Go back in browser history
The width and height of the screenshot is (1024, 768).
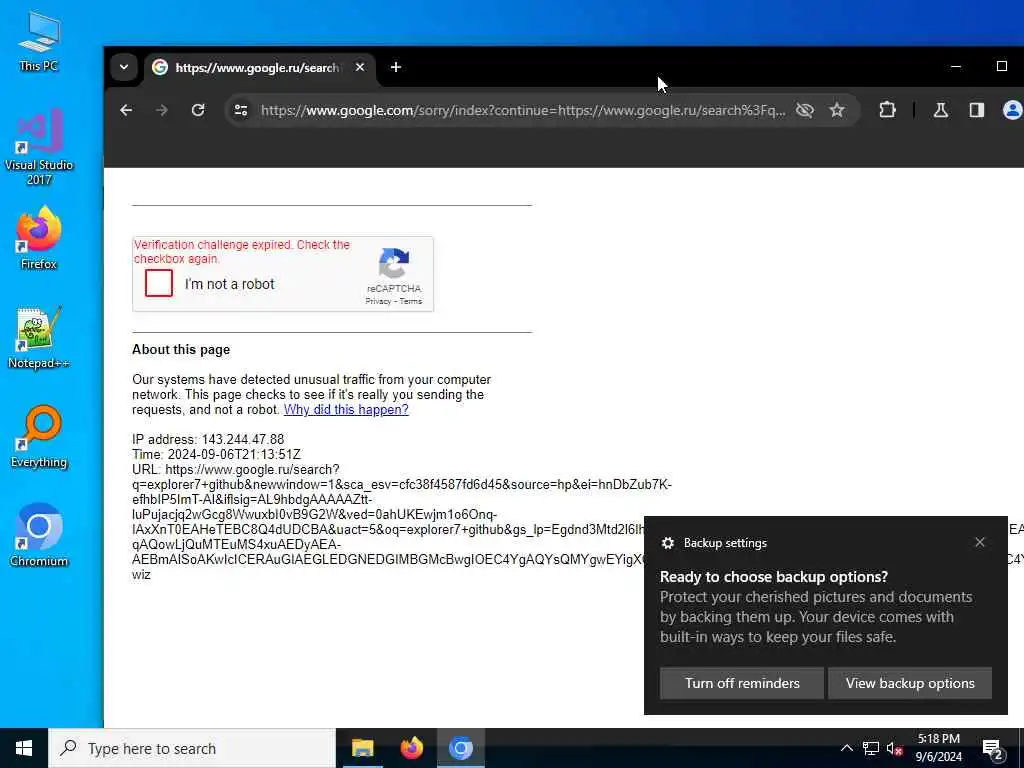point(126,110)
